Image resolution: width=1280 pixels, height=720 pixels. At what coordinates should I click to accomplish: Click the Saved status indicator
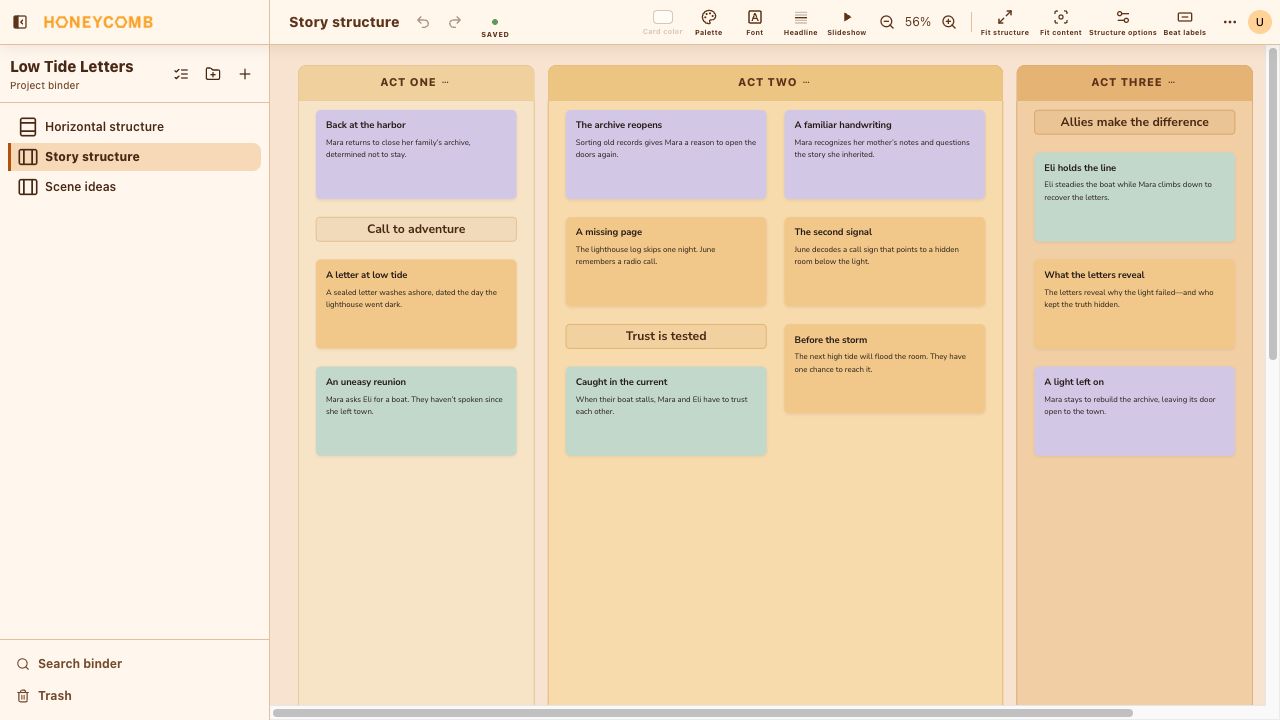coord(495,27)
